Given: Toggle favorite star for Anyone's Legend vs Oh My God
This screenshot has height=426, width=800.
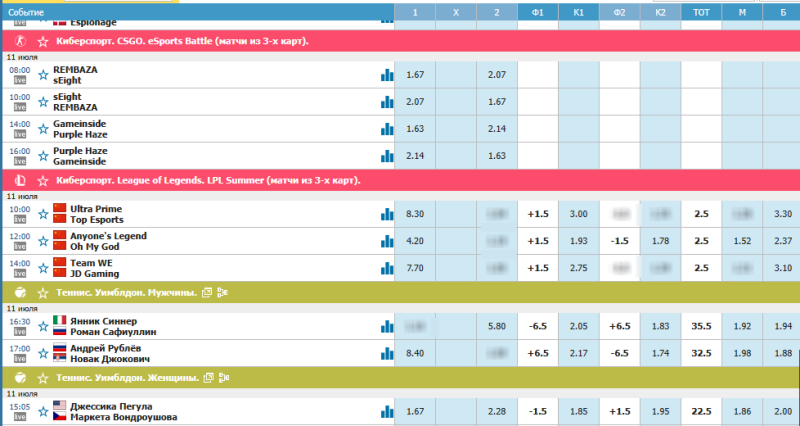Looking at the screenshot, I should (43, 241).
